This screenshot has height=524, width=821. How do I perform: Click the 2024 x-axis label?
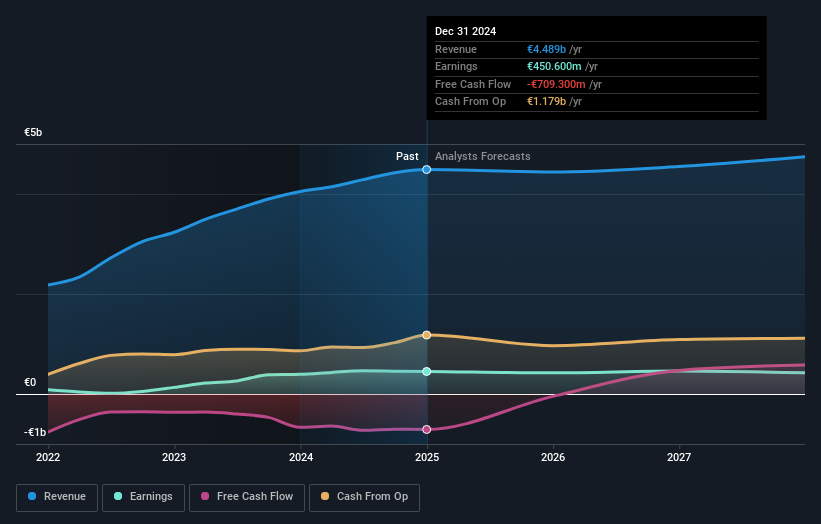[x=301, y=457]
